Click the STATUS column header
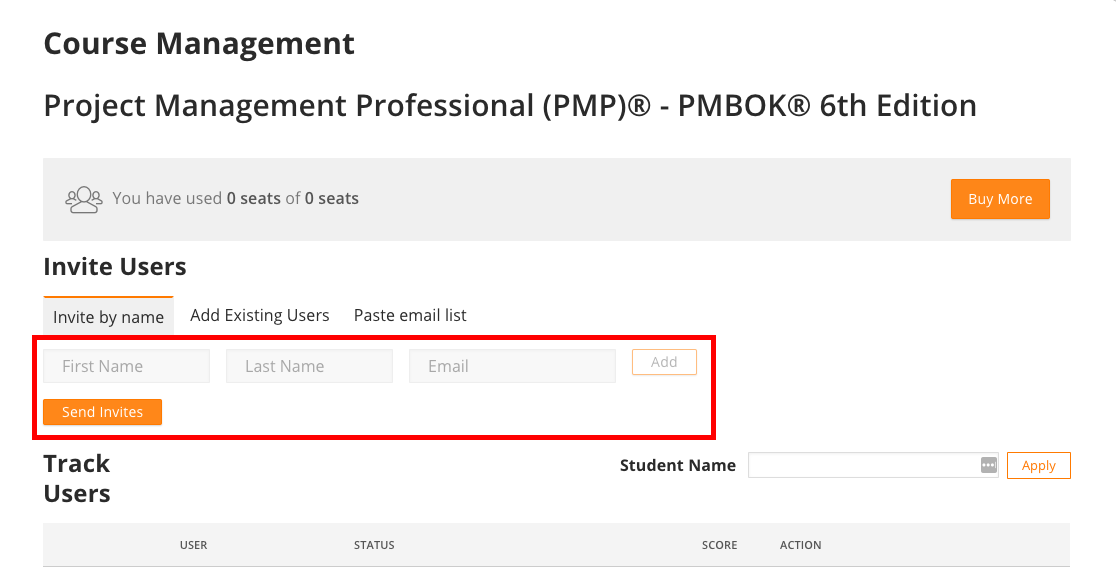 point(374,545)
